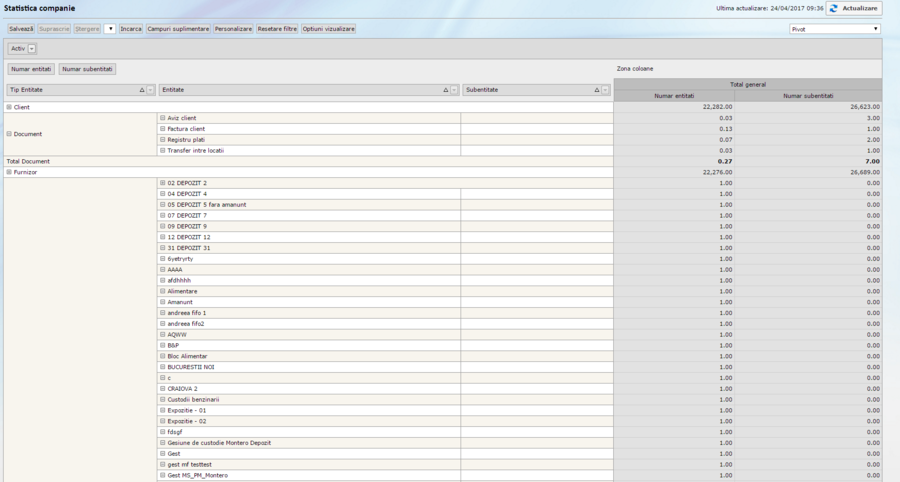Screen dimensions: 900x482
Task: Click the Campuri suplimentare button
Action: point(178,29)
